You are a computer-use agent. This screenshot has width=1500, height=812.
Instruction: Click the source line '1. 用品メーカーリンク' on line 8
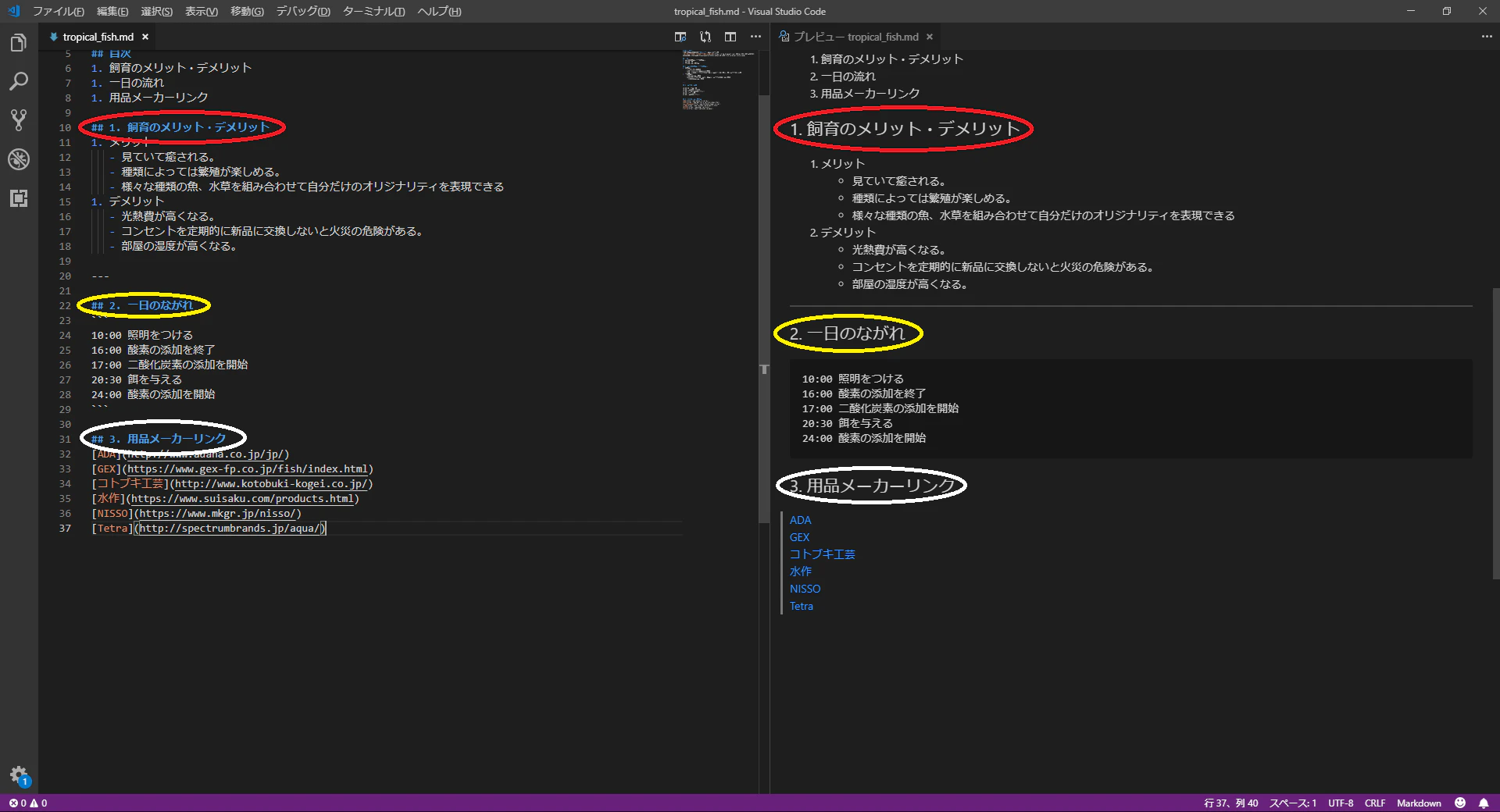coord(149,98)
